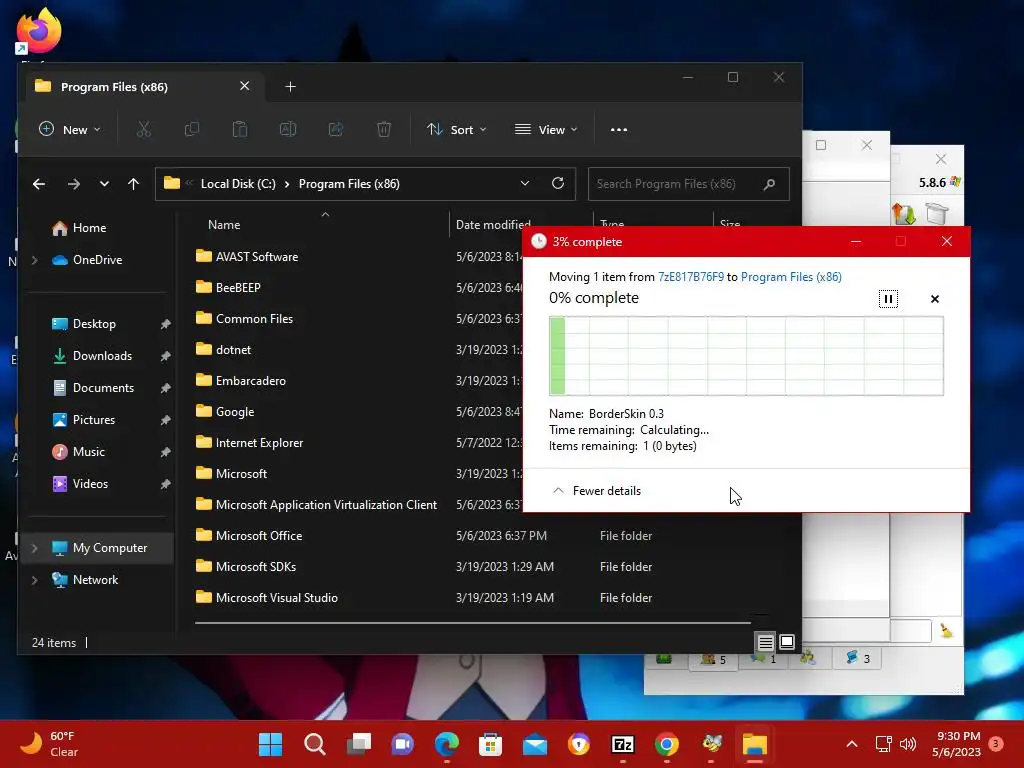The width and height of the screenshot is (1024, 768).
Task: Click the horizontal scrollbar in file list
Action: (x=472, y=623)
